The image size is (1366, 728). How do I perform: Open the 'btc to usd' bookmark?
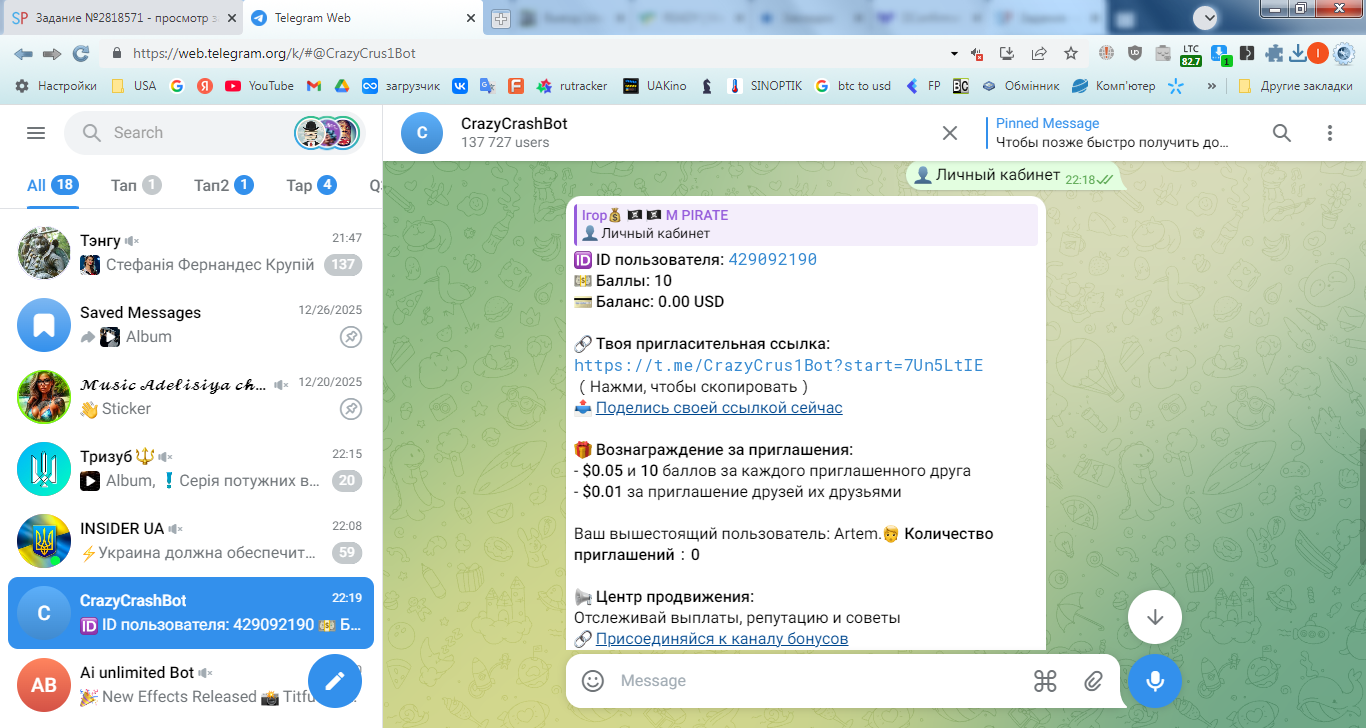[x=852, y=86]
